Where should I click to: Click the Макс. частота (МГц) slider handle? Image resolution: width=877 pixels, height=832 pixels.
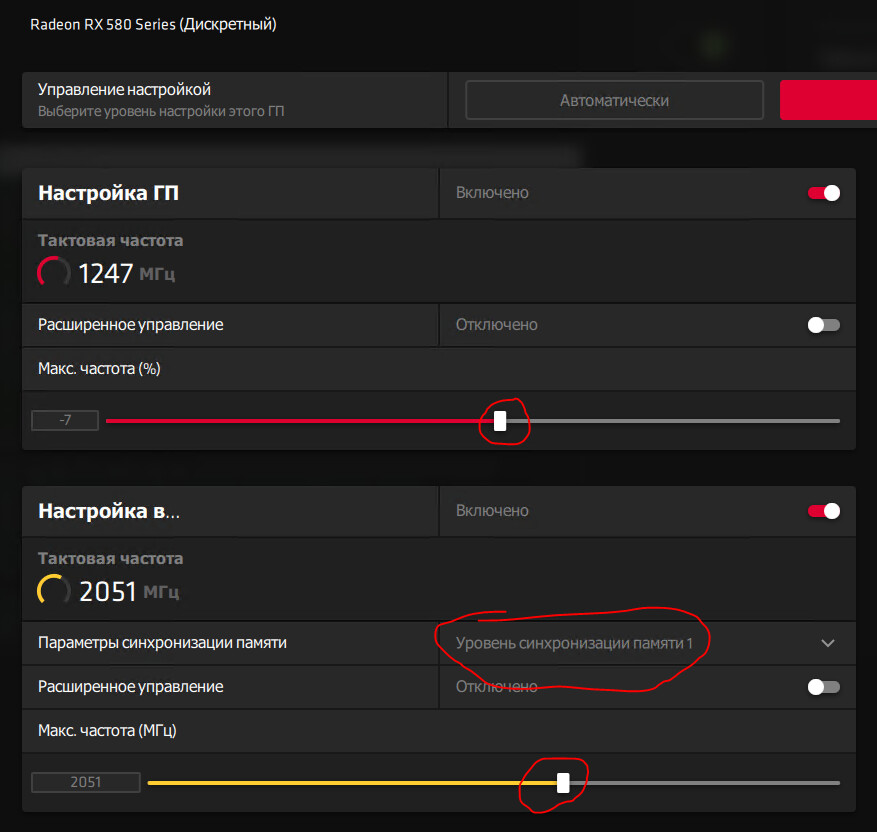(563, 783)
